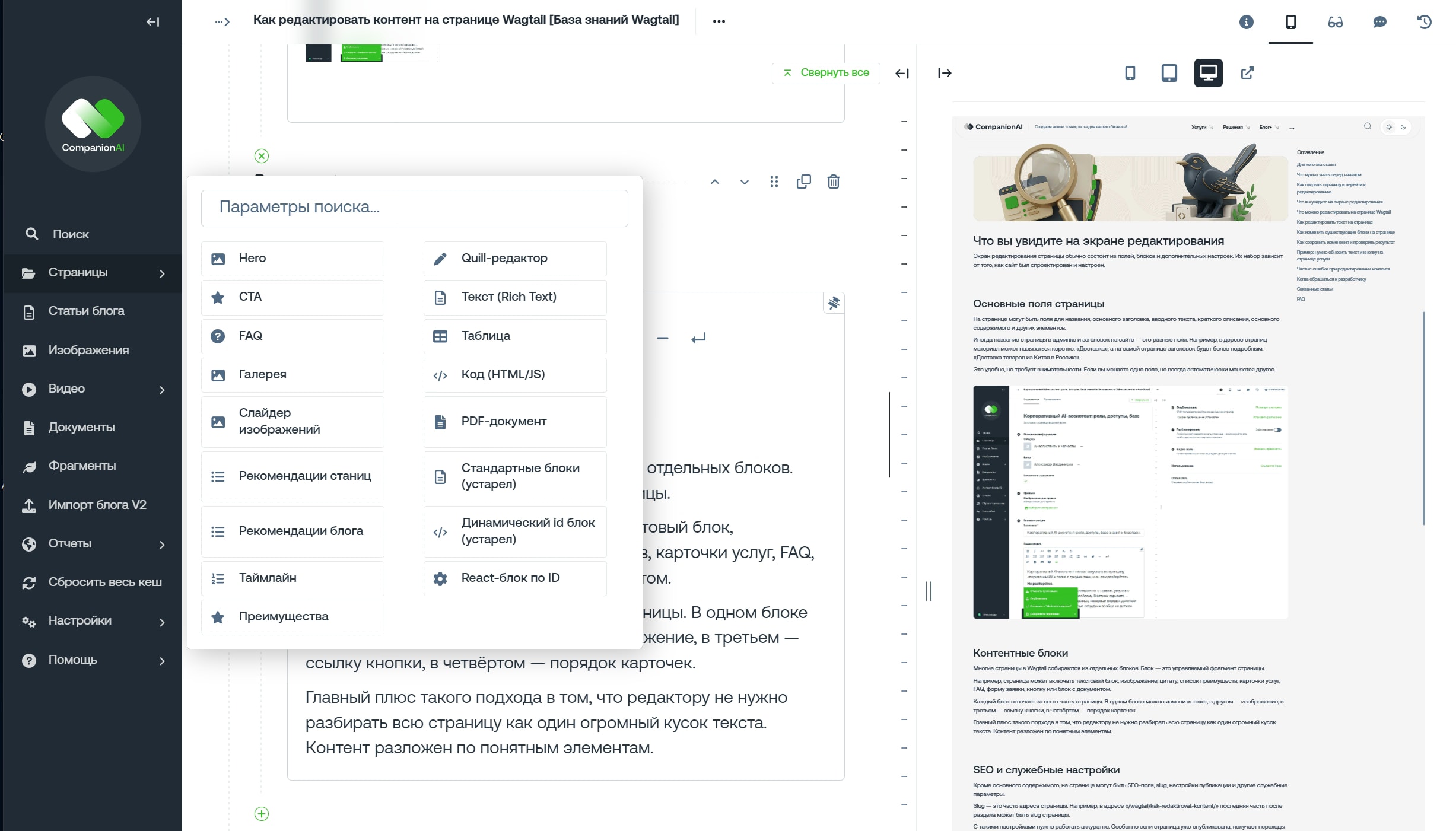Open the accessibility checks glasses panel
The image size is (1456, 831).
1336,22
